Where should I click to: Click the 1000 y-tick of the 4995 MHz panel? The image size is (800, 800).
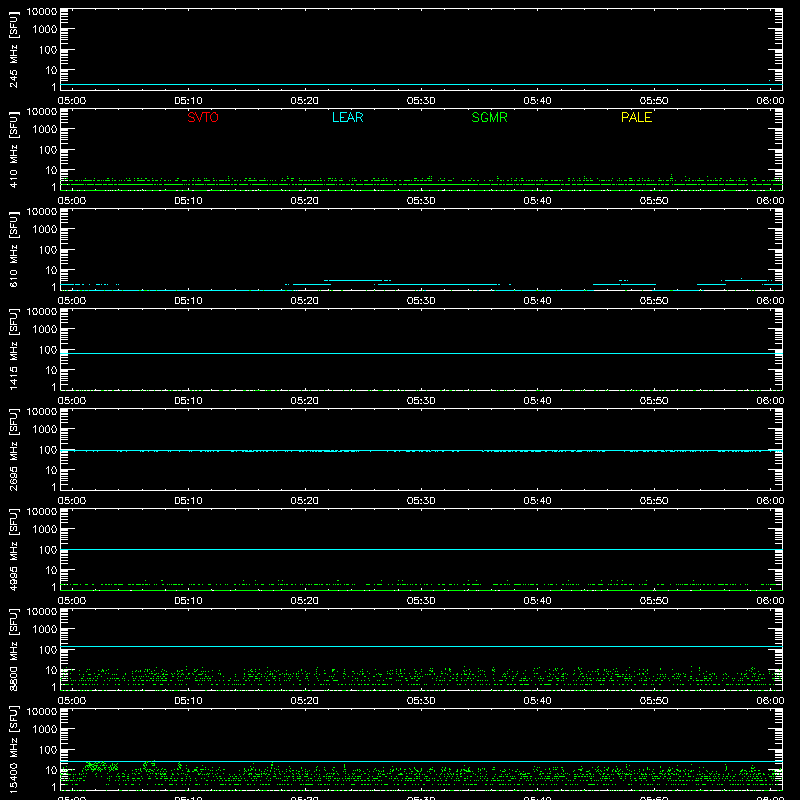[45, 530]
